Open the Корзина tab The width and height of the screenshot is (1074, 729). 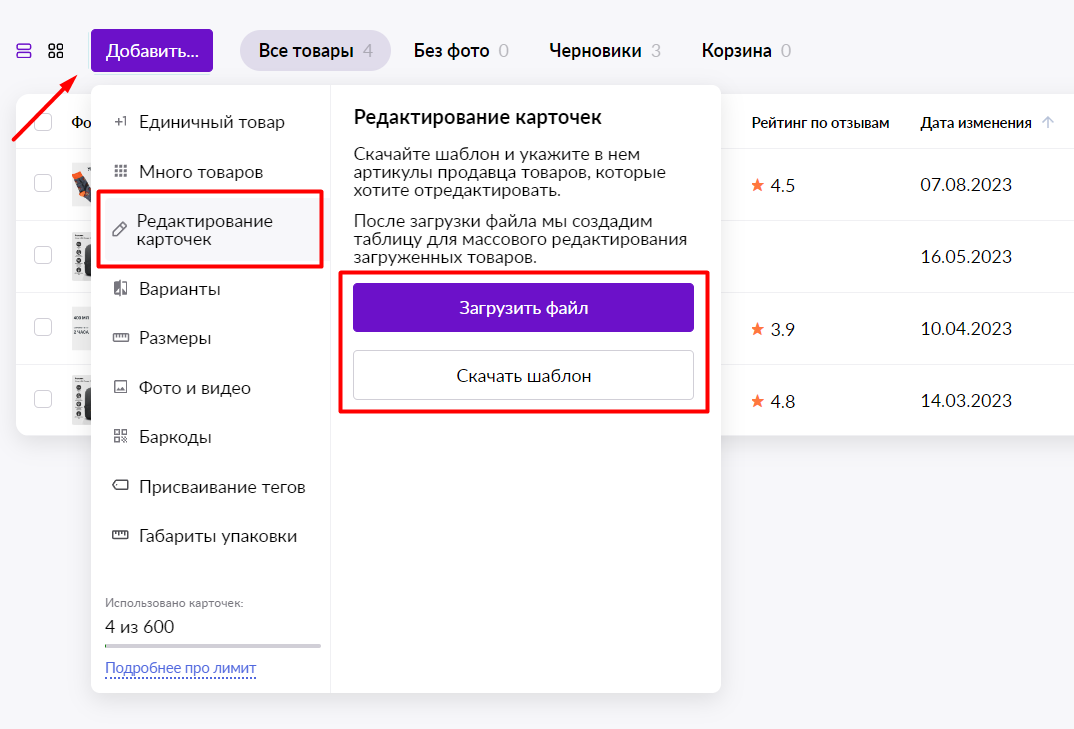tap(746, 51)
